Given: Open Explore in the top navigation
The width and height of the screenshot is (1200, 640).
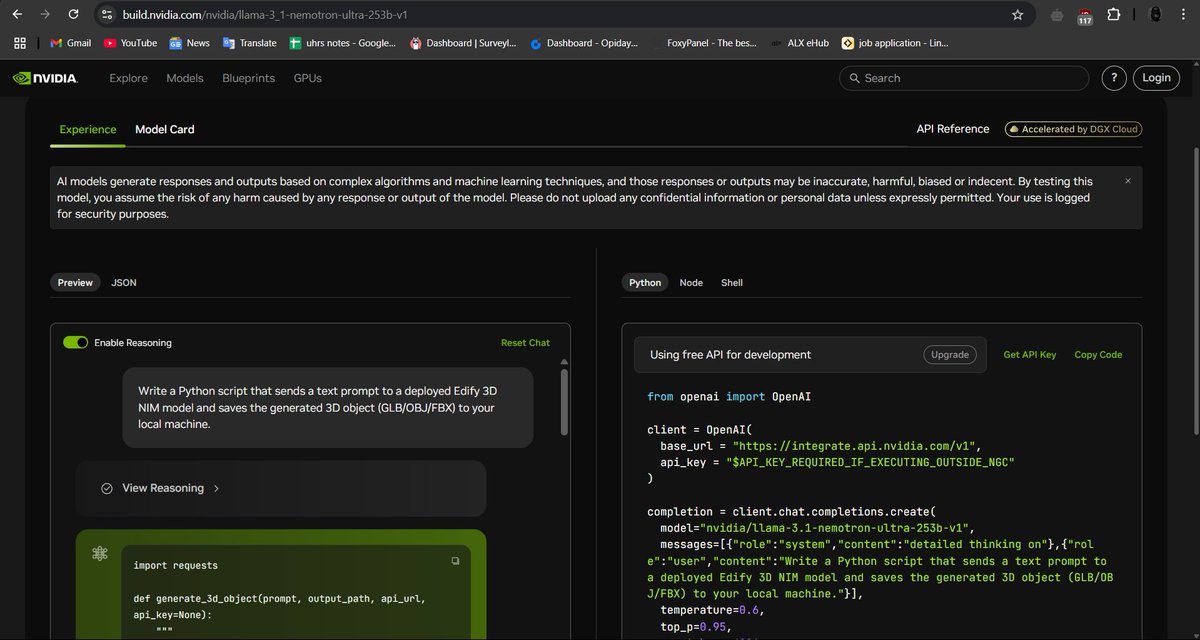Looking at the screenshot, I should (x=128, y=78).
